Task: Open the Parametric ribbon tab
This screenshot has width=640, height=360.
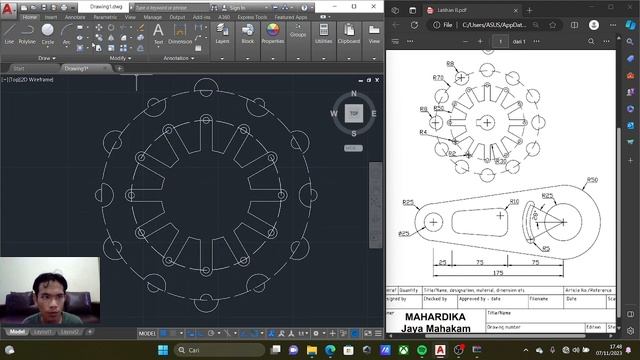Action: [x=105, y=17]
